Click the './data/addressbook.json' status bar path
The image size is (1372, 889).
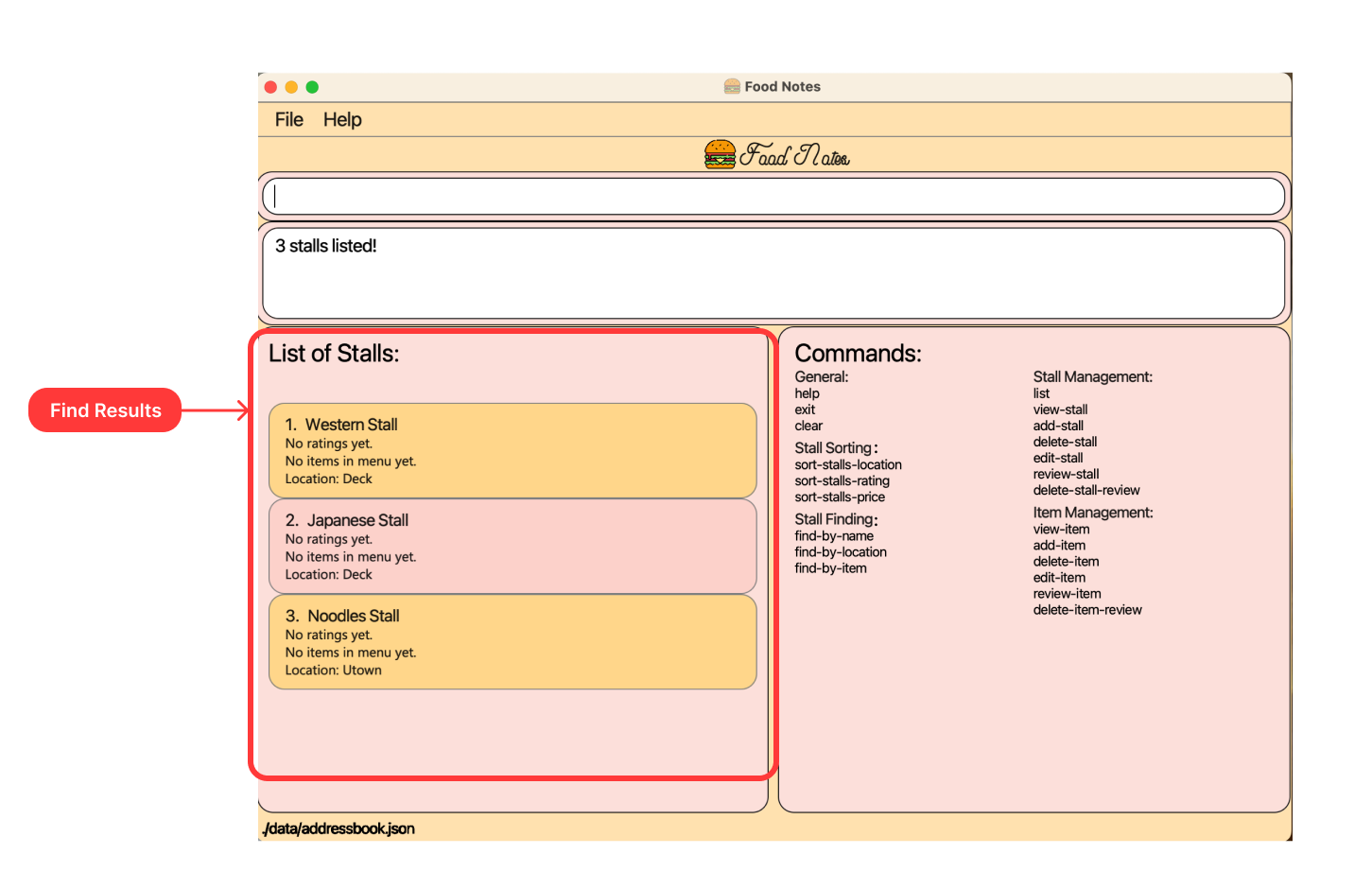click(339, 828)
